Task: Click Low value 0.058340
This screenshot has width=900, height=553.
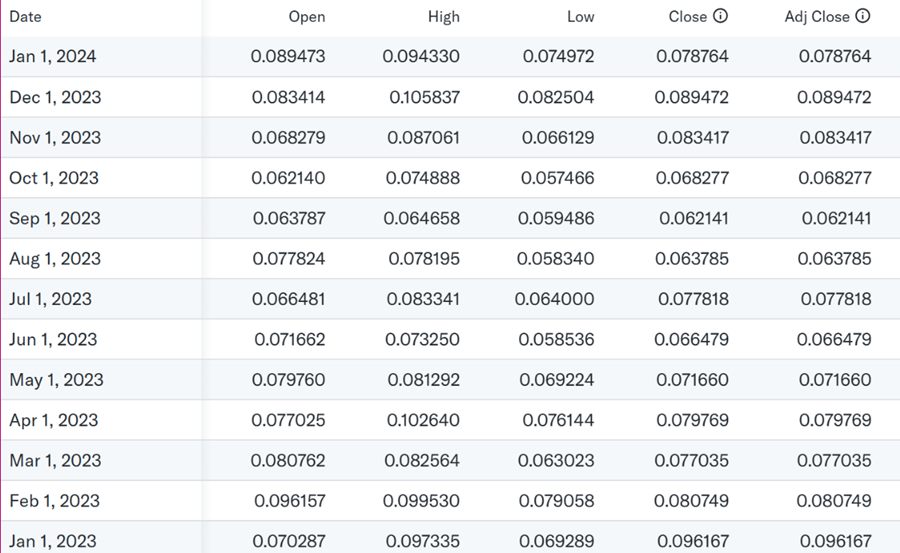Action: [556, 258]
